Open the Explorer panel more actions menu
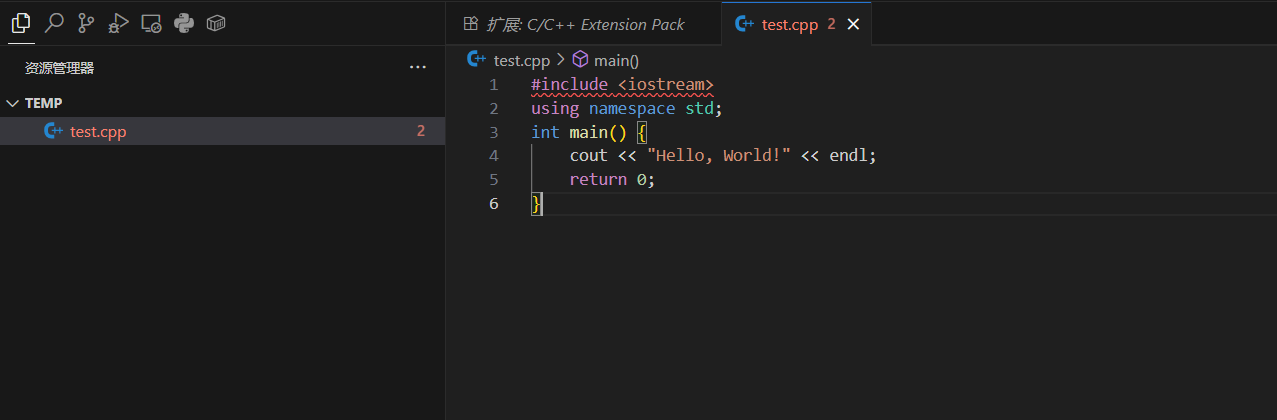Screen dimensions: 1277x420 (x=418, y=68)
